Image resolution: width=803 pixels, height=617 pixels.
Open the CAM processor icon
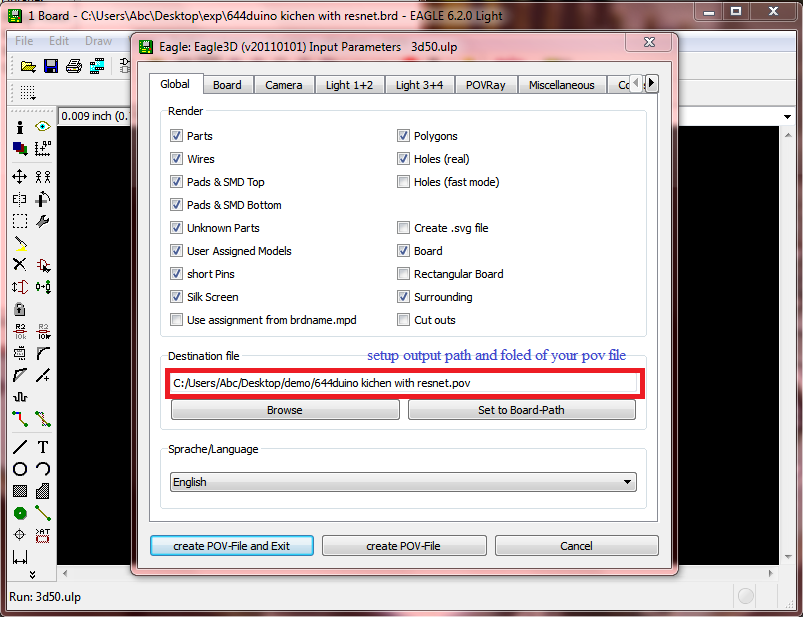[97, 66]
